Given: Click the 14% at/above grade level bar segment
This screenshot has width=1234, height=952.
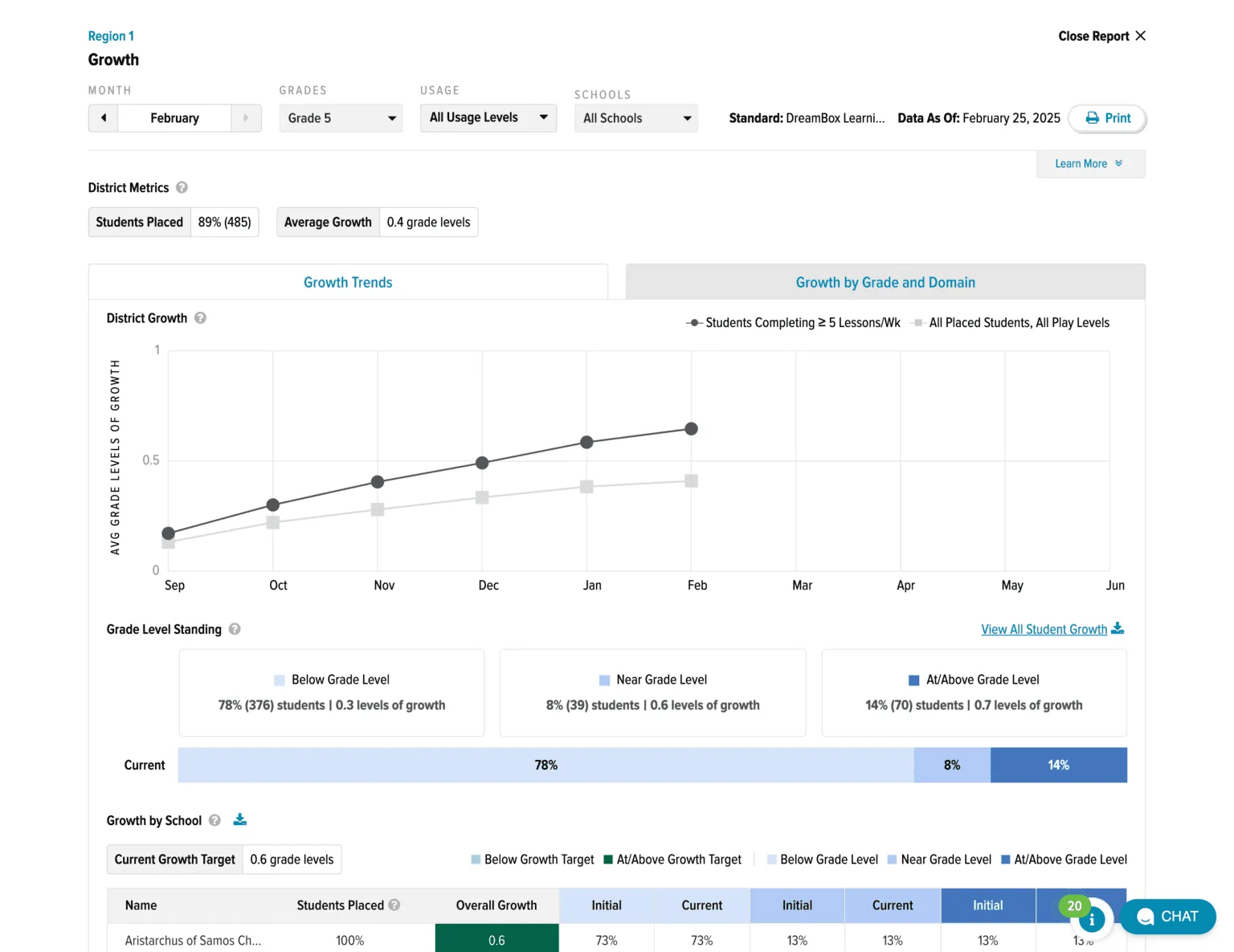Looking at the screenshot, I should [1059, 766].
